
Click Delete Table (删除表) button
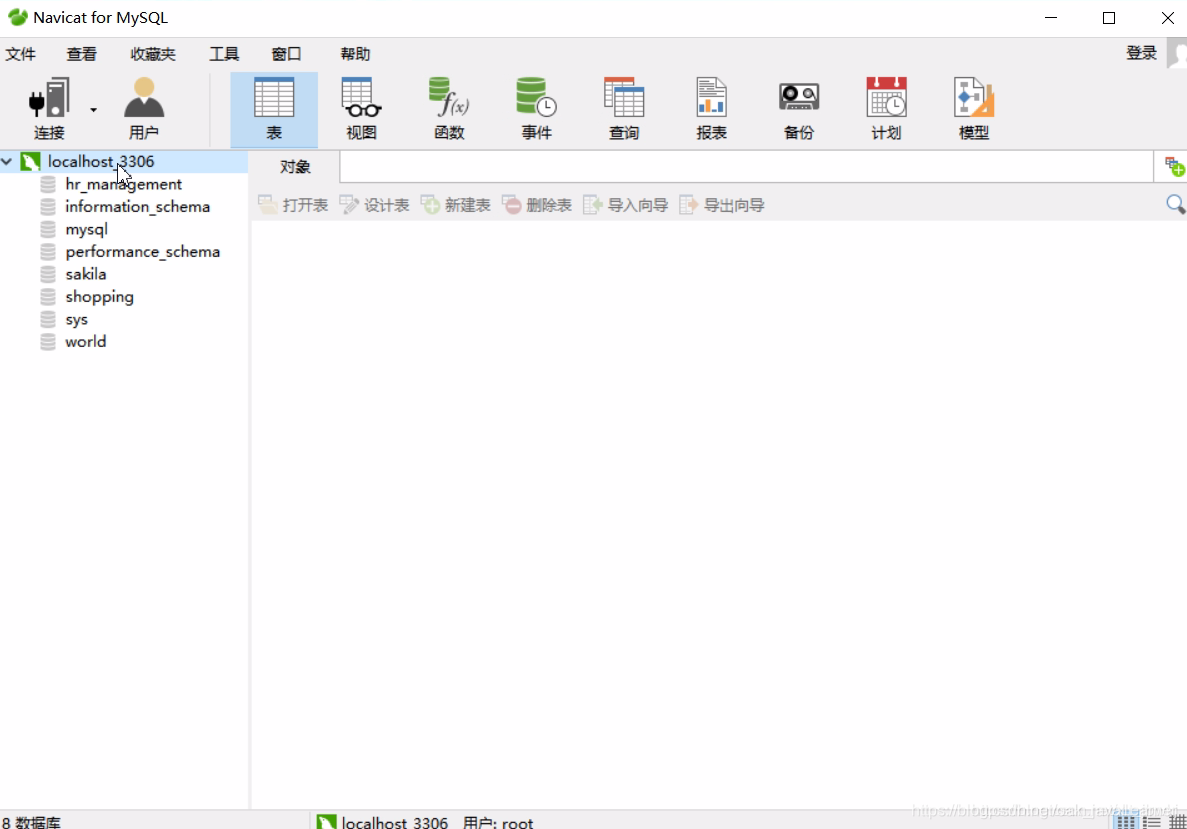point(537,205)
